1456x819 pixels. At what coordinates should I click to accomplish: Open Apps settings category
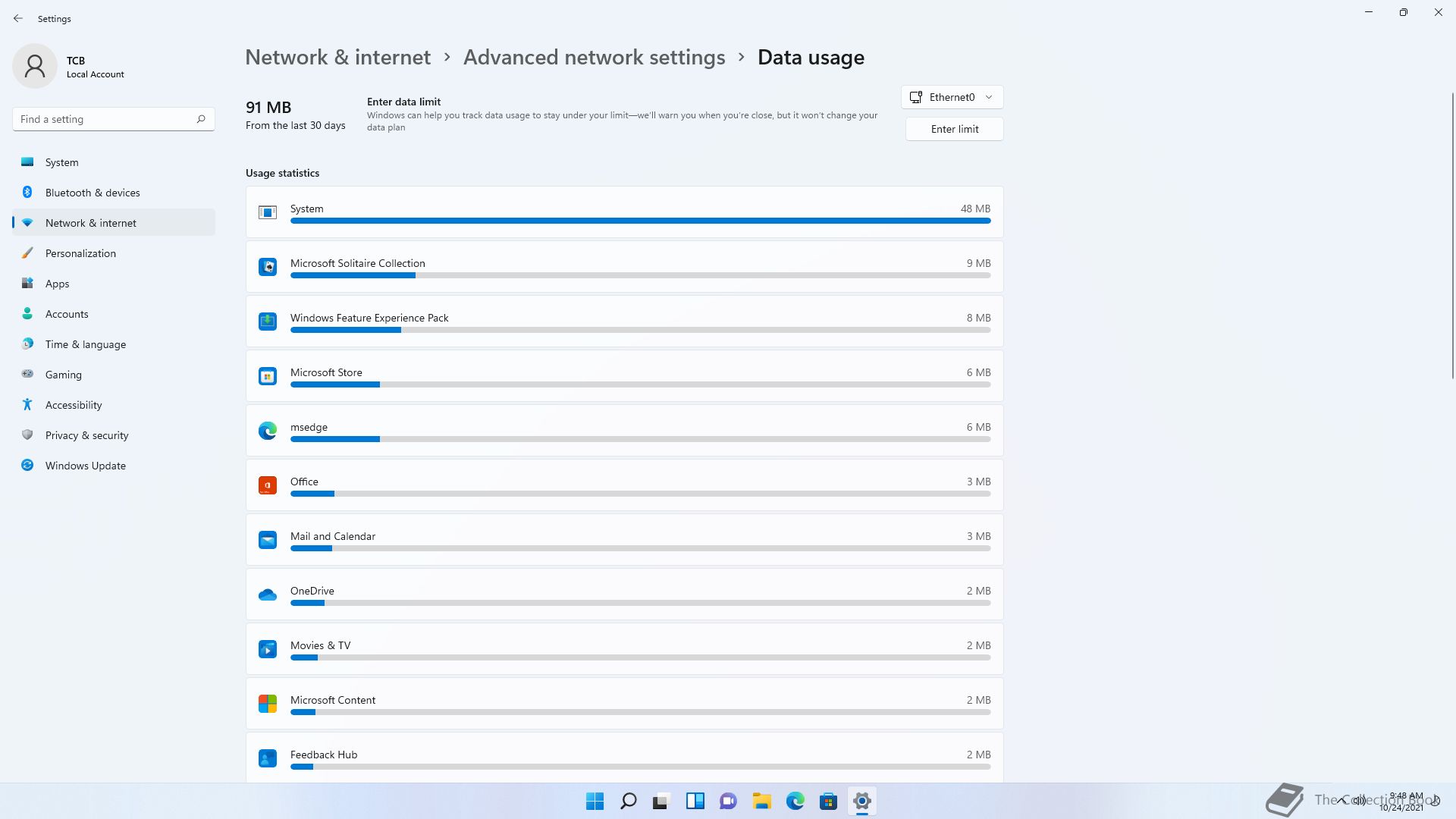coord(114,284)
